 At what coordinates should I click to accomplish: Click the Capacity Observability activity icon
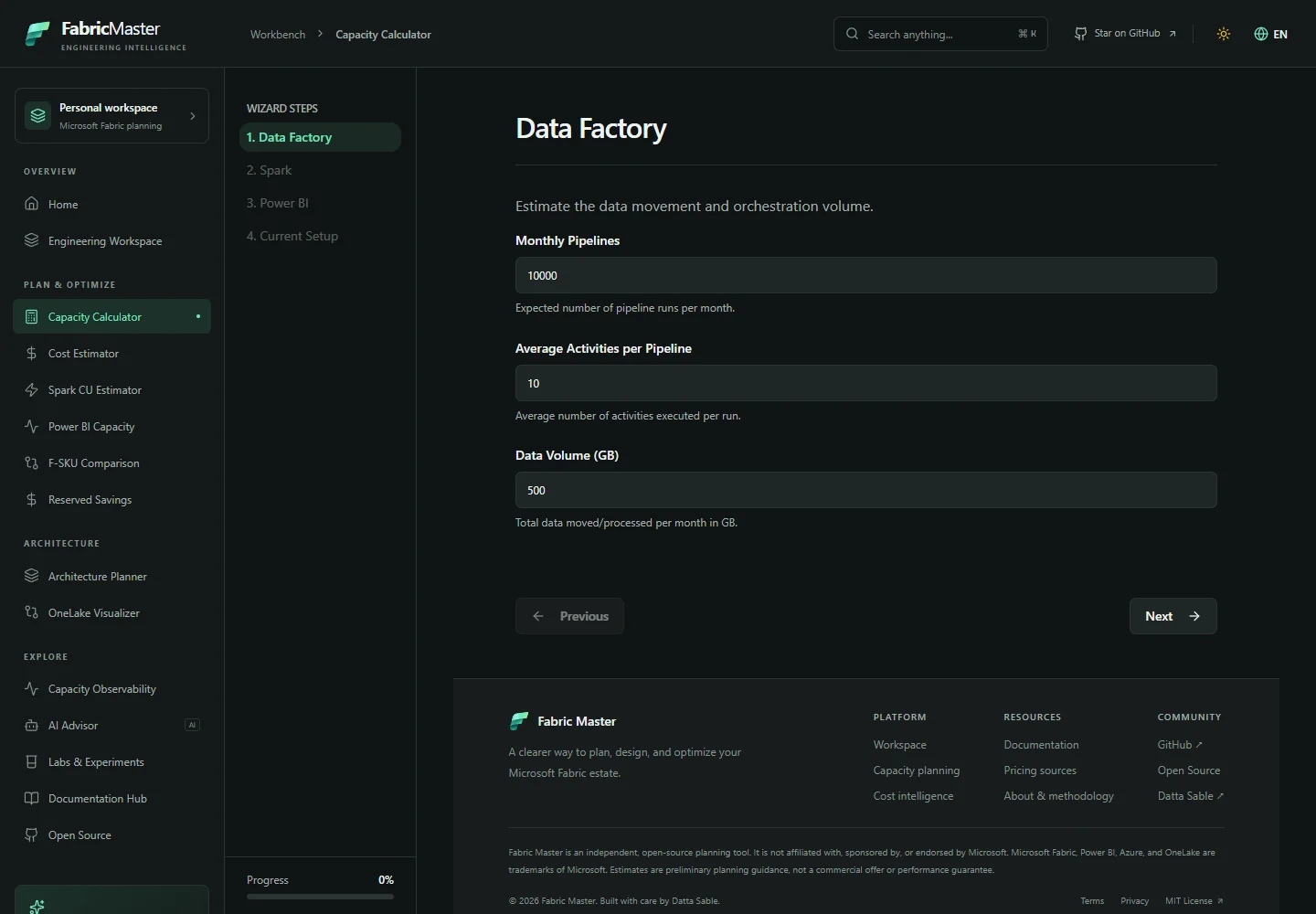(x=32, y=688)
